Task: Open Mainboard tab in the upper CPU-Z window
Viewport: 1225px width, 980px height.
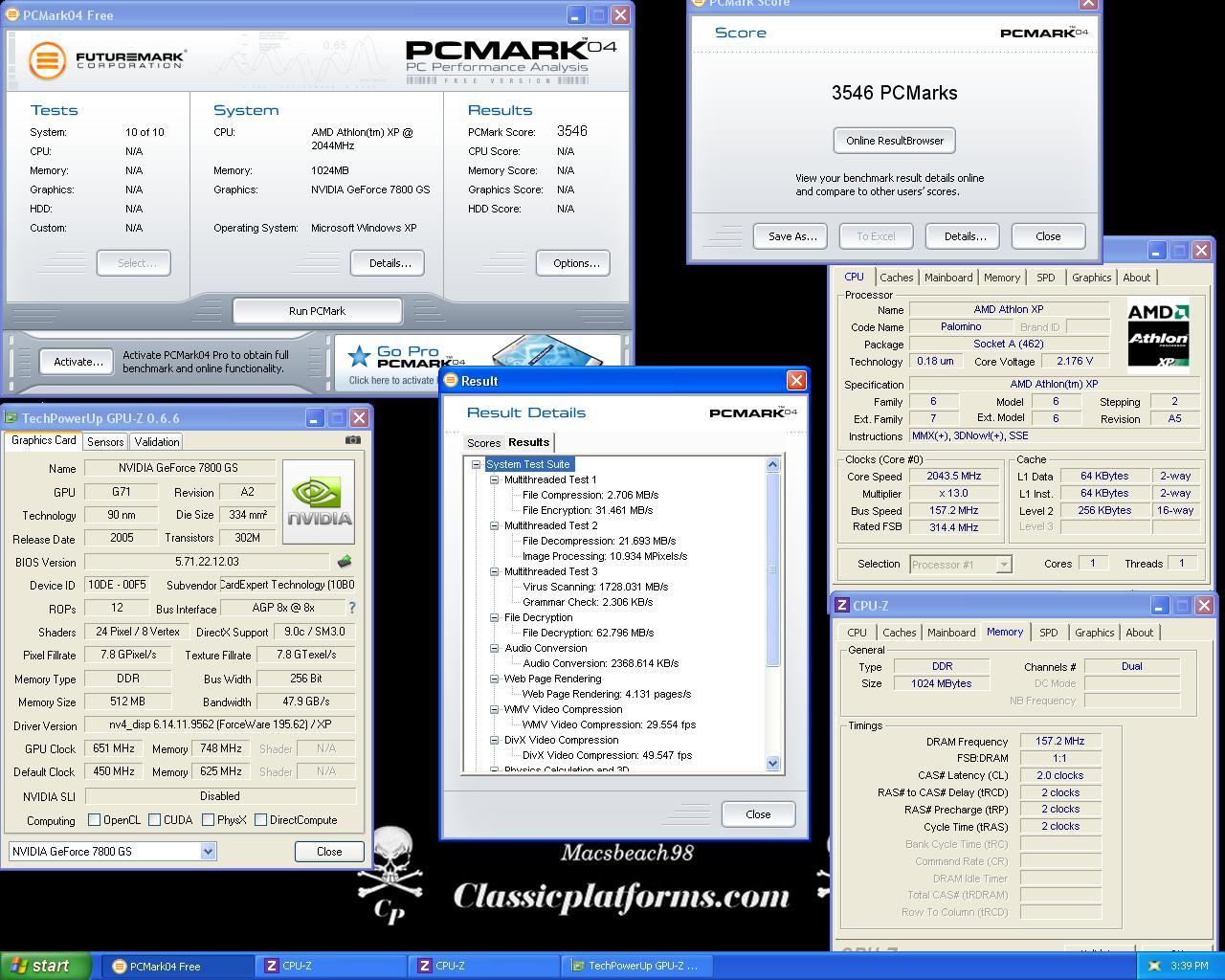Action: 948,278
